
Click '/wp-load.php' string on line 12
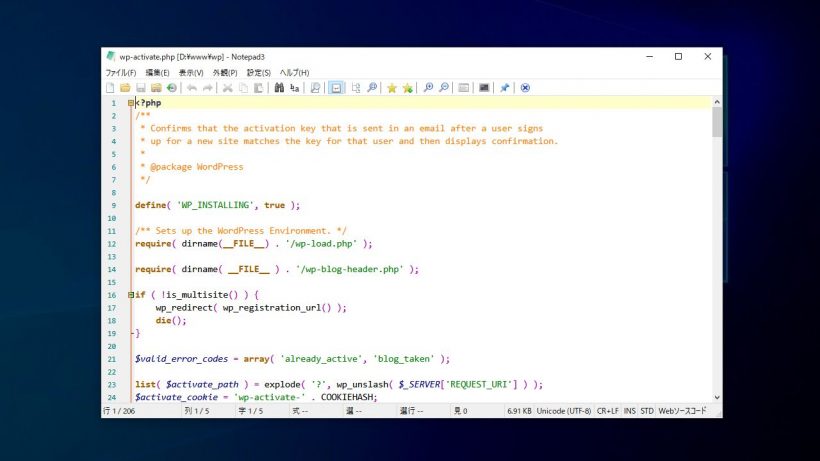321,244
